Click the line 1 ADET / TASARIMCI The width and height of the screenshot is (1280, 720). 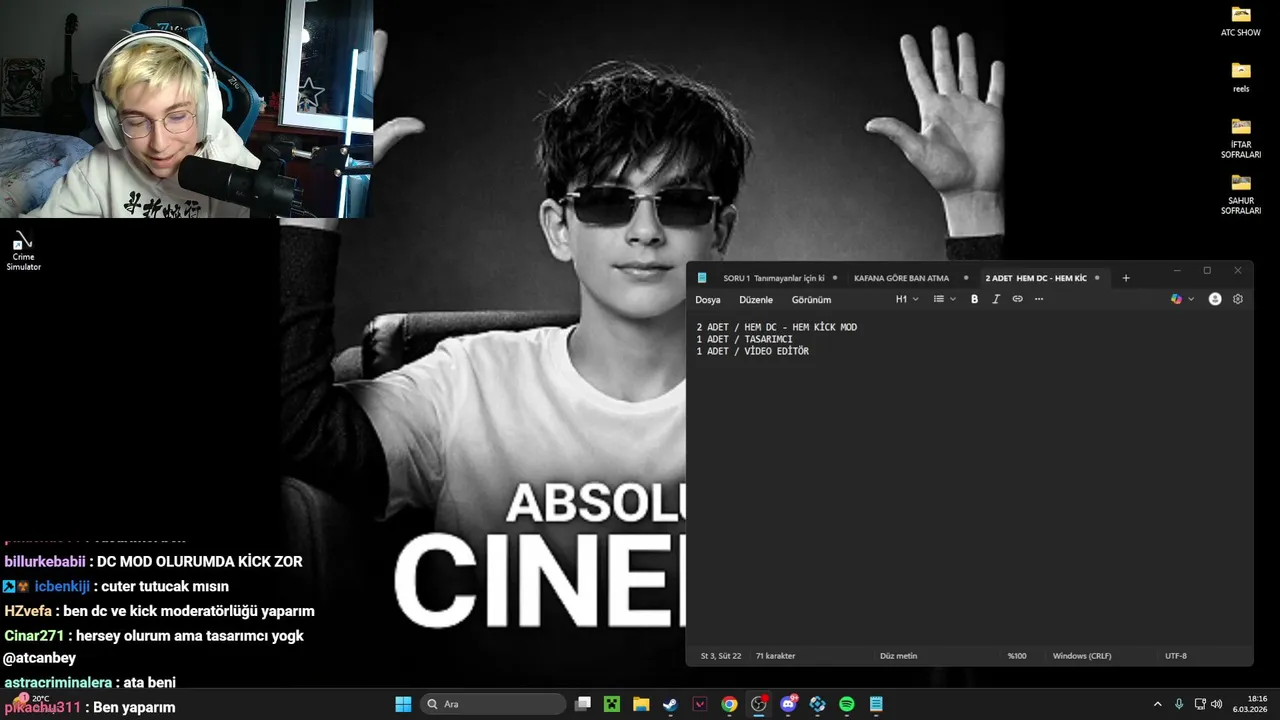tap(745, 339)
